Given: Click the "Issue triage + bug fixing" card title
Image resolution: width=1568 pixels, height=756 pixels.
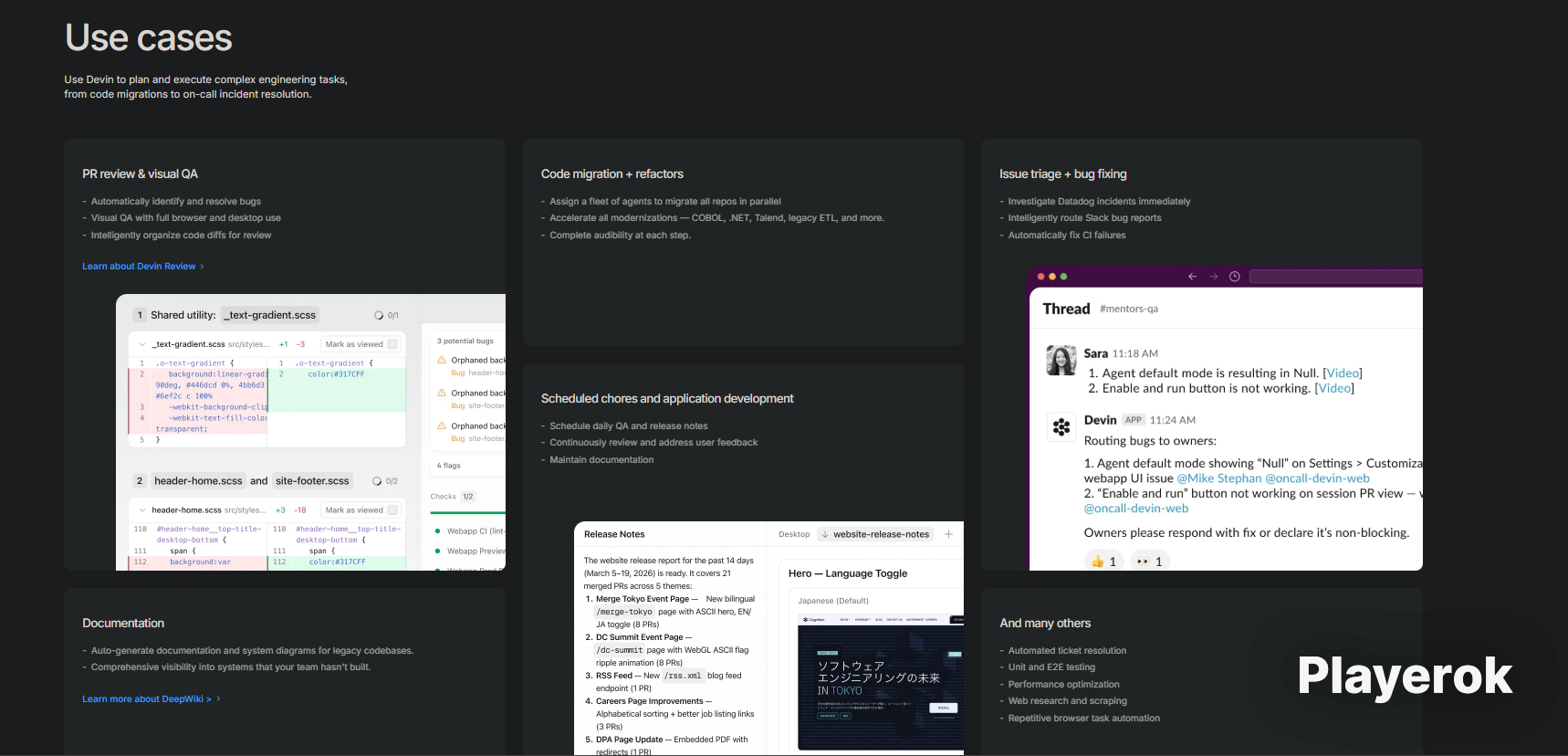Looking at the screenshot, I should click(x=1063, y=173).
